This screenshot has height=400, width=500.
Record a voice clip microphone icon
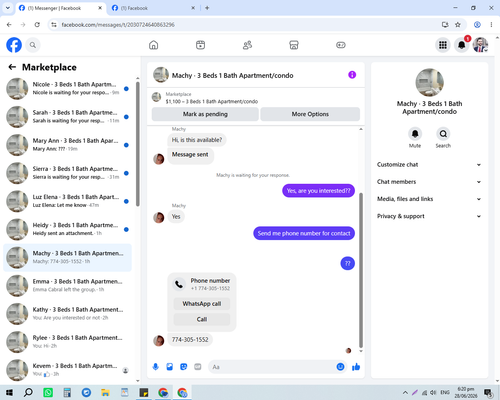point(156,367)
